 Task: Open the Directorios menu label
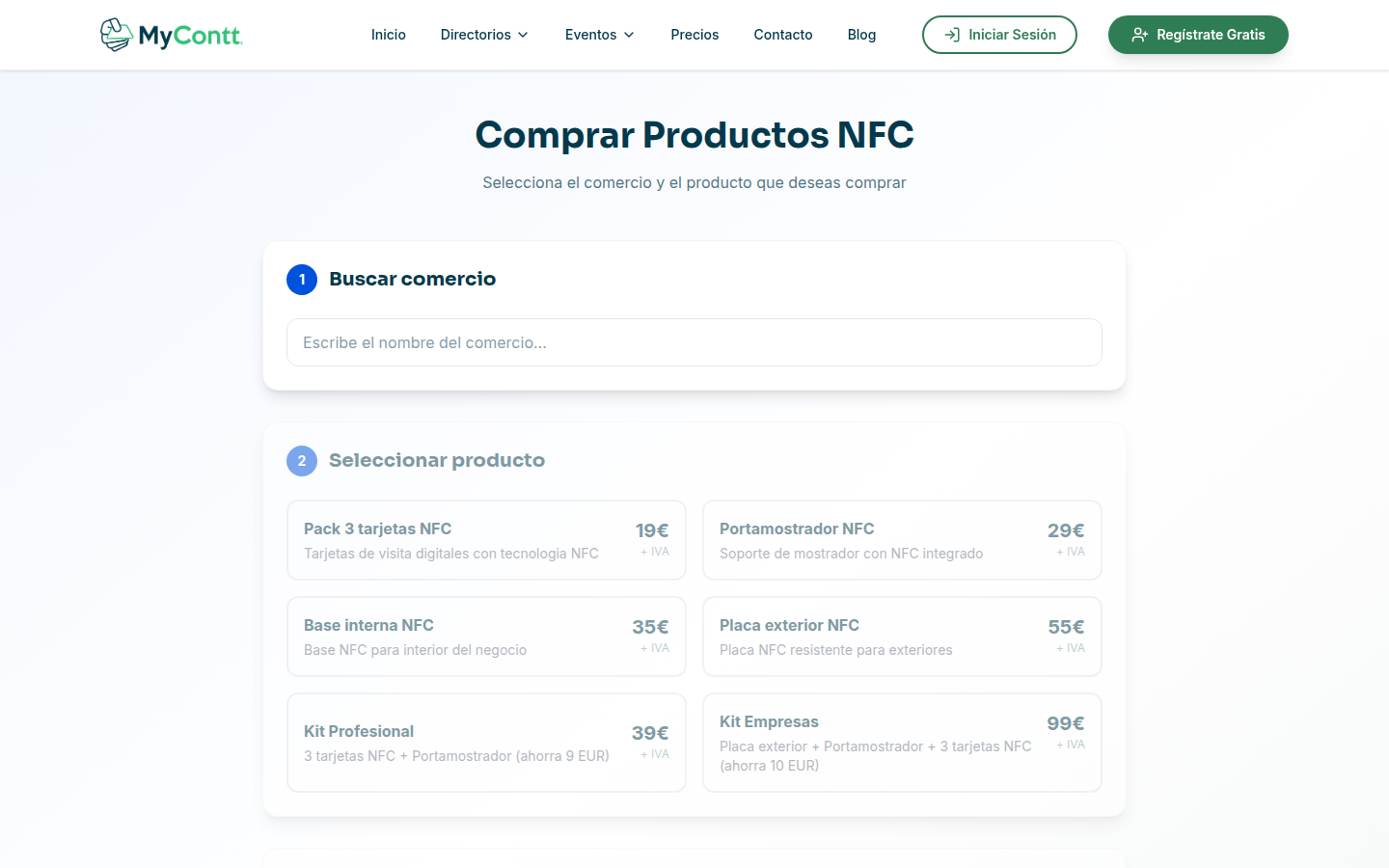click(476, 35)
